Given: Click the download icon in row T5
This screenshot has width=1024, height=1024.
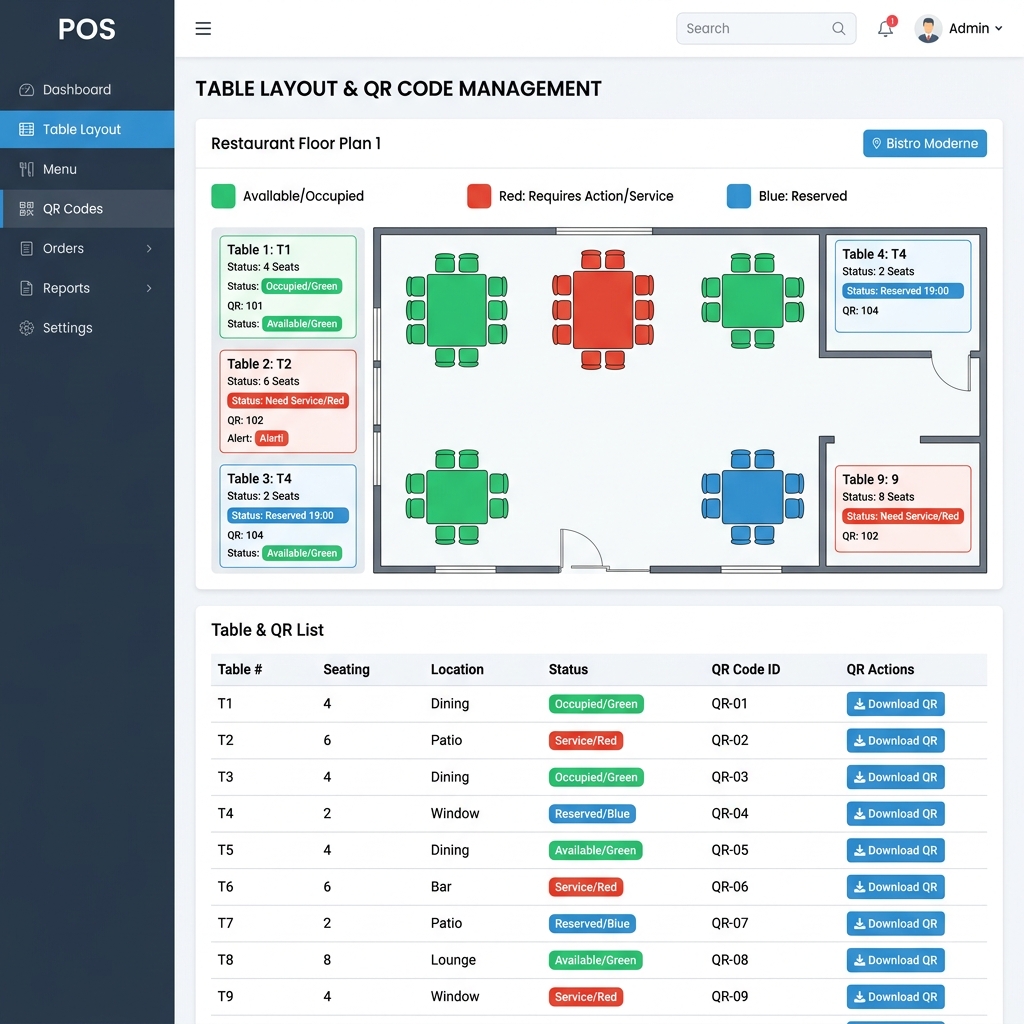Looking at the screenshot, I should pyautogui.click(x=859, y=850).
